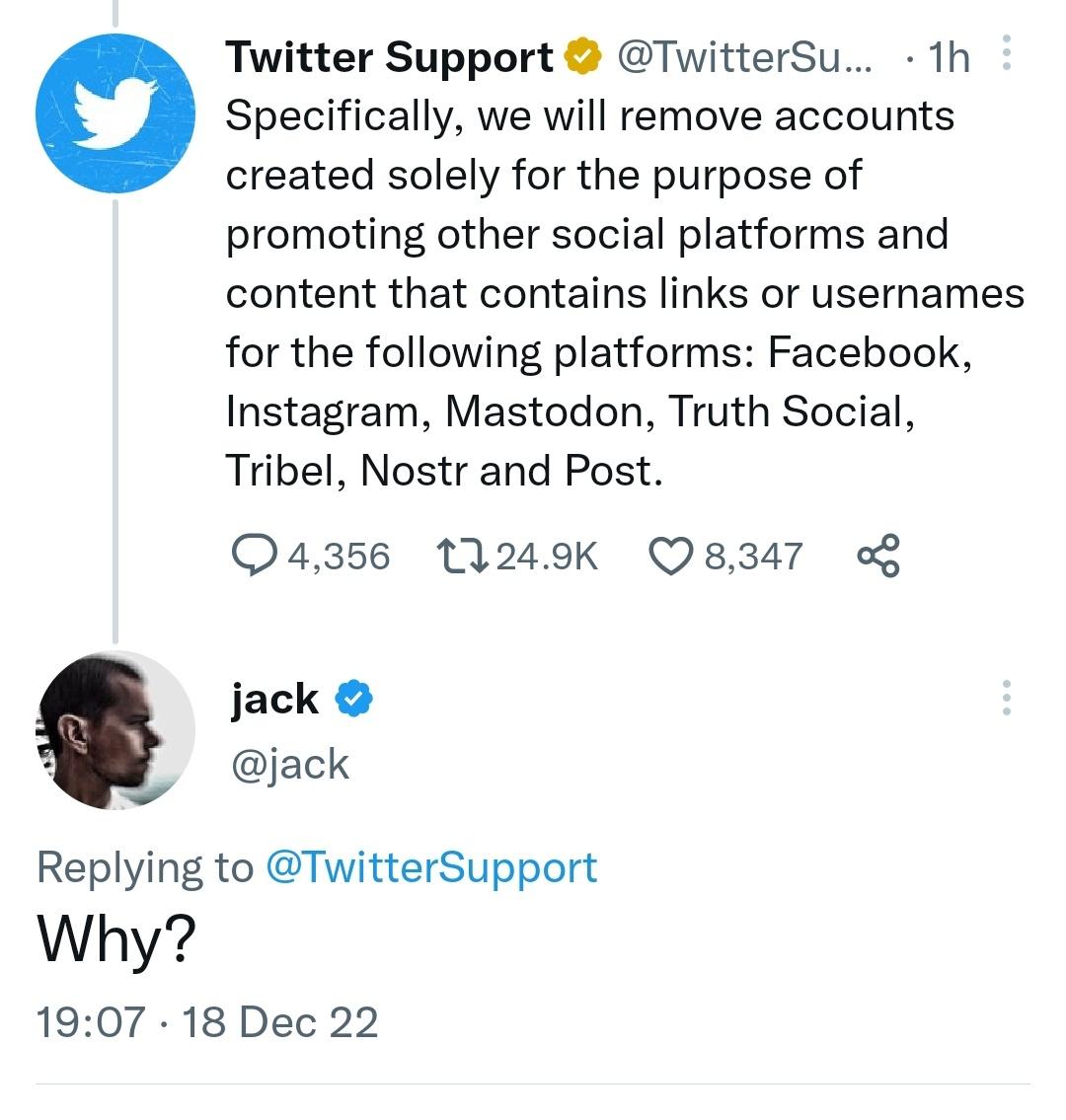Open more options on Twitter Support tweet
Viewport: 1066px width, 1120px height.
click(1007, 54)
